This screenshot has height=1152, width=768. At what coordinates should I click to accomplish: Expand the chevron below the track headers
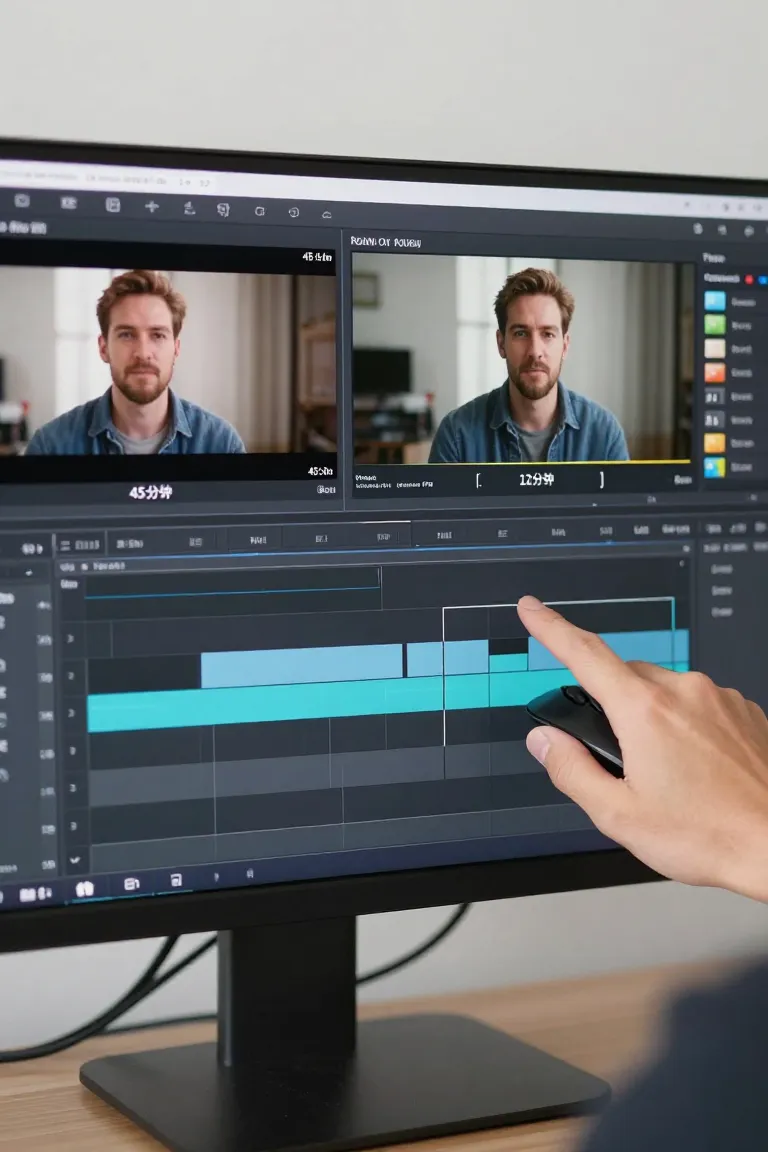pyautogui.click(x=74, y=859)
